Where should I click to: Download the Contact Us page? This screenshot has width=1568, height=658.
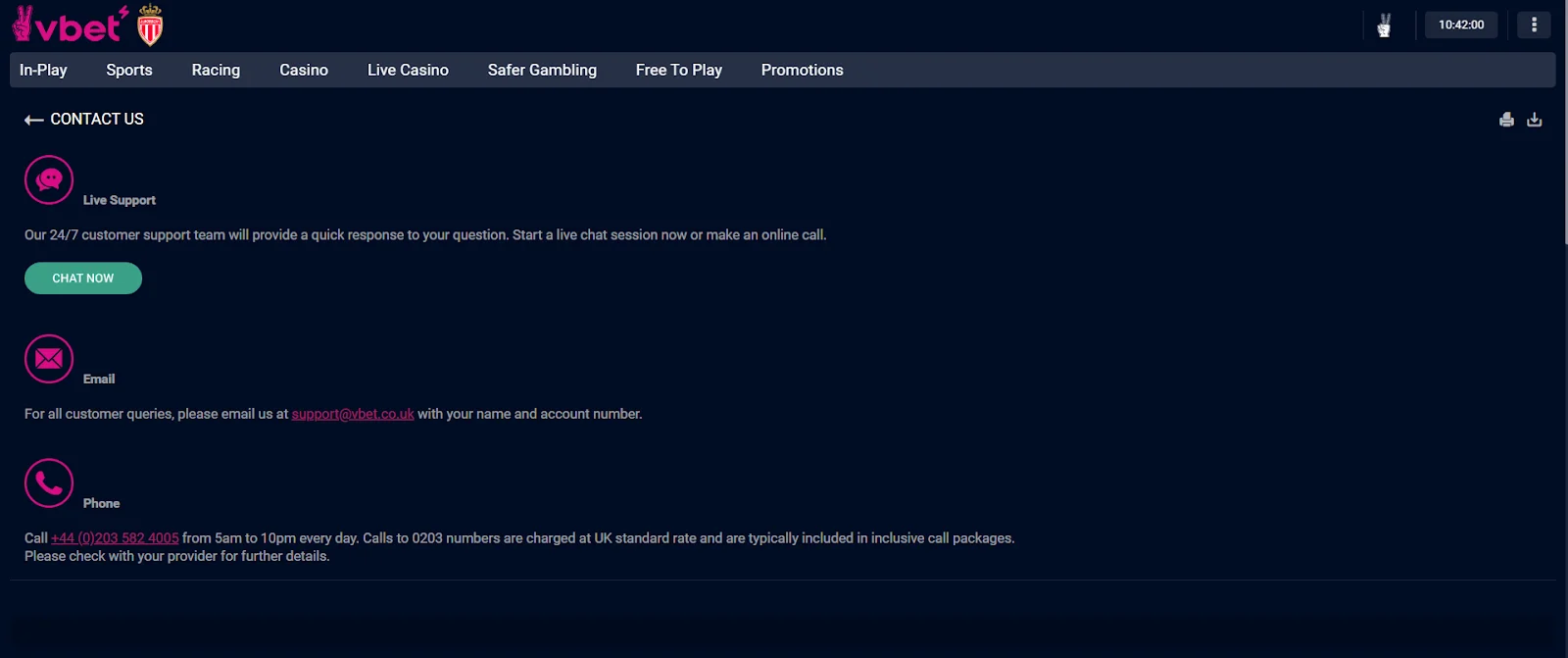tap(1535, 120)
